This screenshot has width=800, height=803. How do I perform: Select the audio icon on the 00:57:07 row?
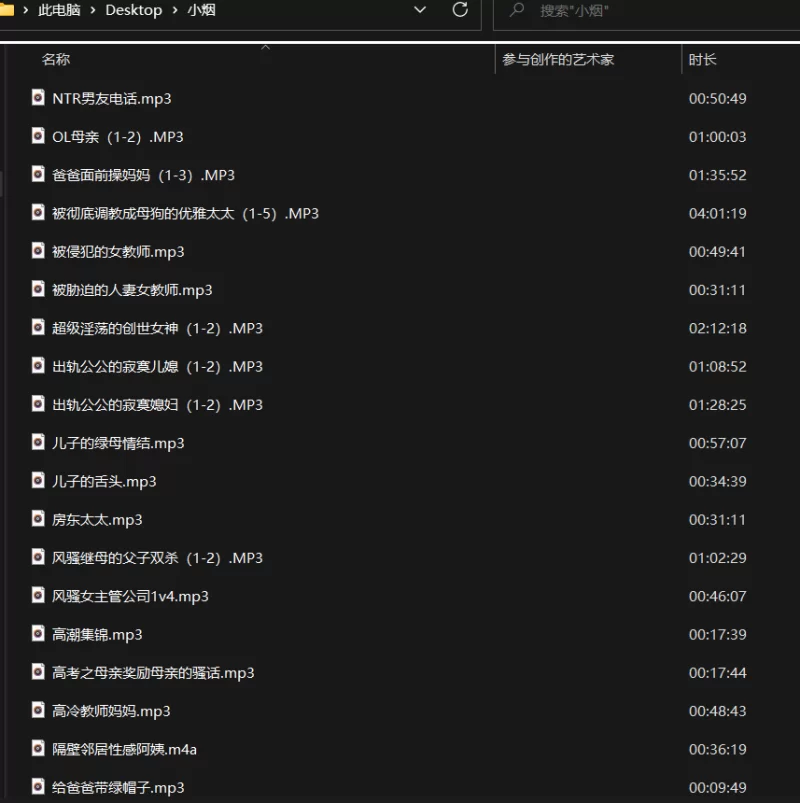coord(38,442)
